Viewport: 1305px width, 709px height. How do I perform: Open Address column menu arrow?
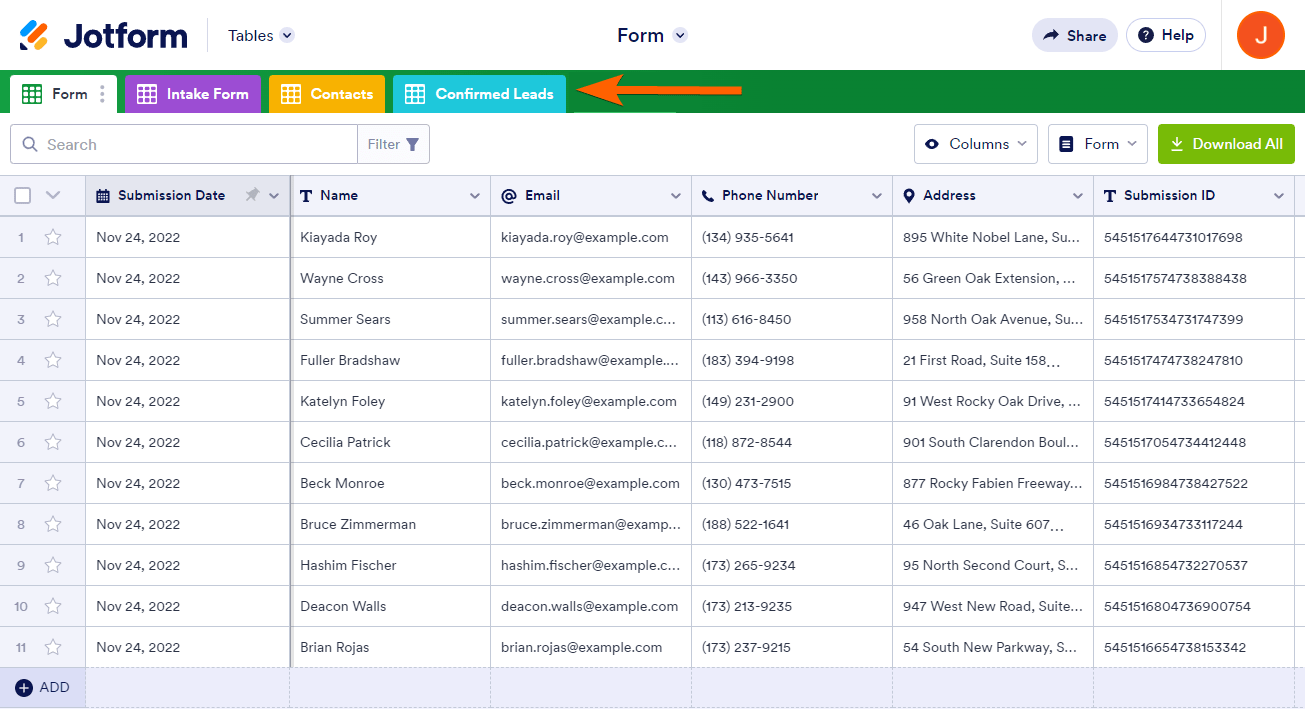tap(1078, 196)
